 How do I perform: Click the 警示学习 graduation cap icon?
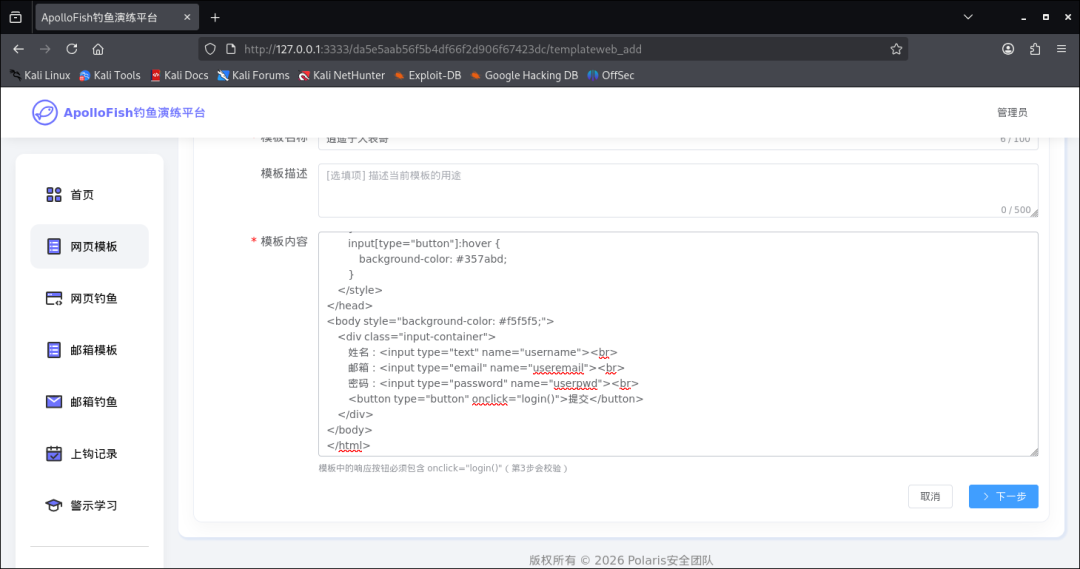[54, 506]
